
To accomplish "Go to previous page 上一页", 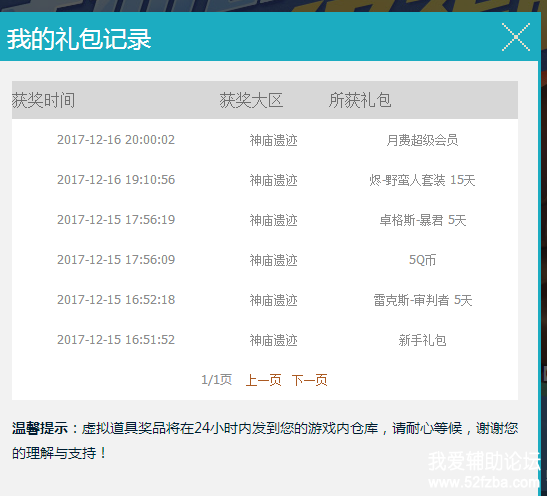I will coord(264,380).
